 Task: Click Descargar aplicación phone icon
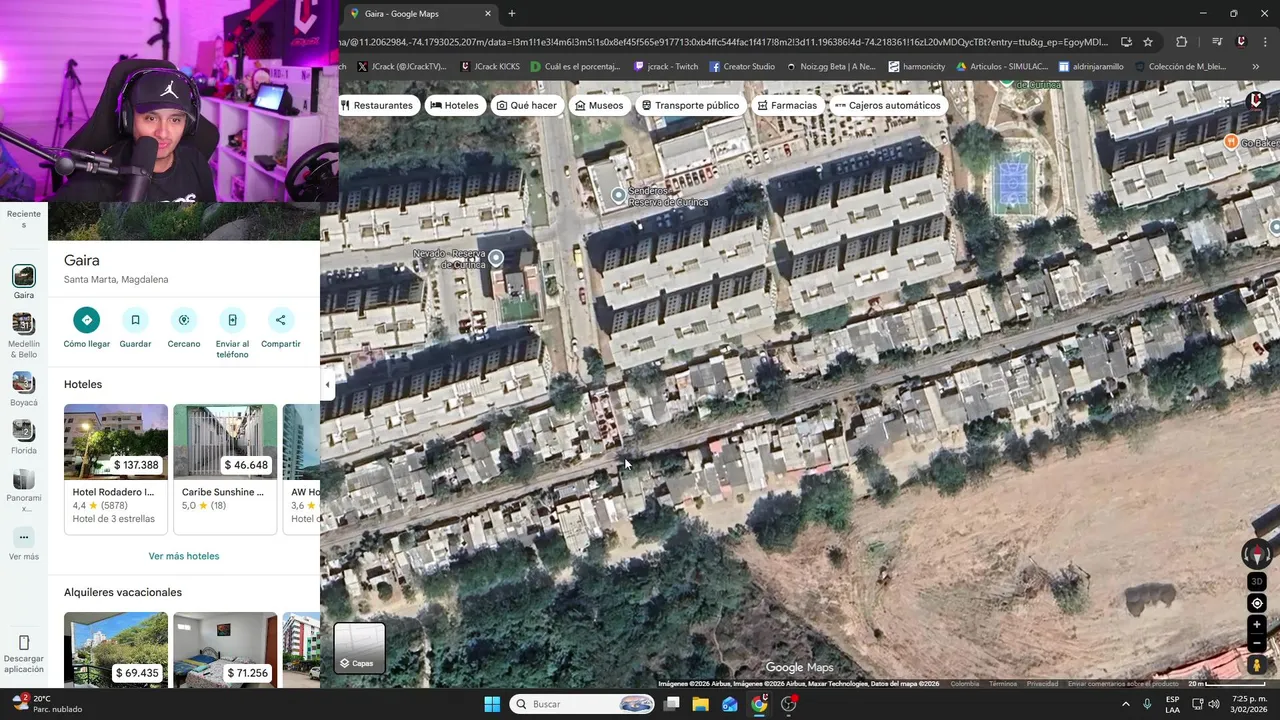pos(24,642)
